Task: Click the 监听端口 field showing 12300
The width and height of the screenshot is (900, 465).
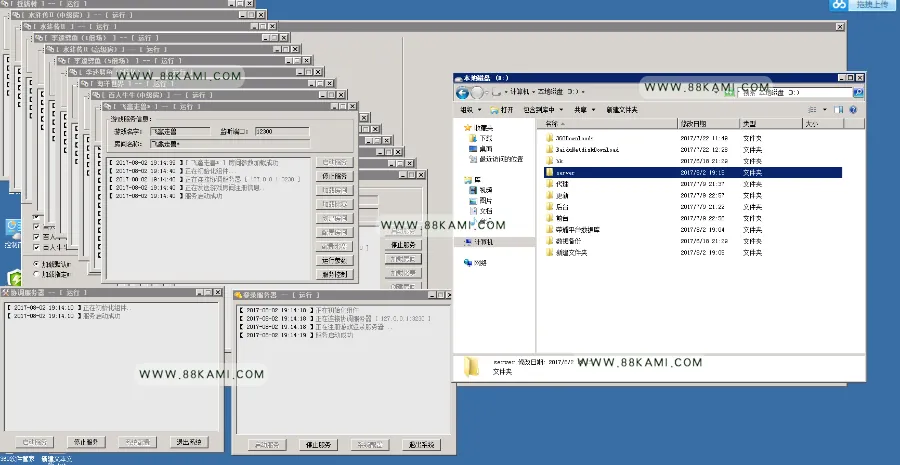Action: [x=282, y=131]
